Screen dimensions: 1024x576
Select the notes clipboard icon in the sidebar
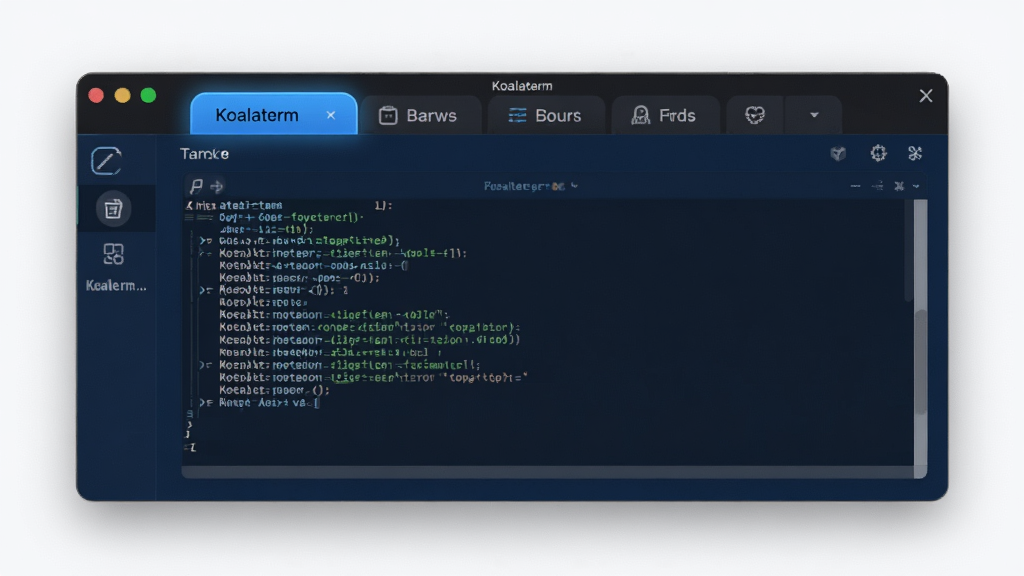pyautogui.click(x=113, y=209)
